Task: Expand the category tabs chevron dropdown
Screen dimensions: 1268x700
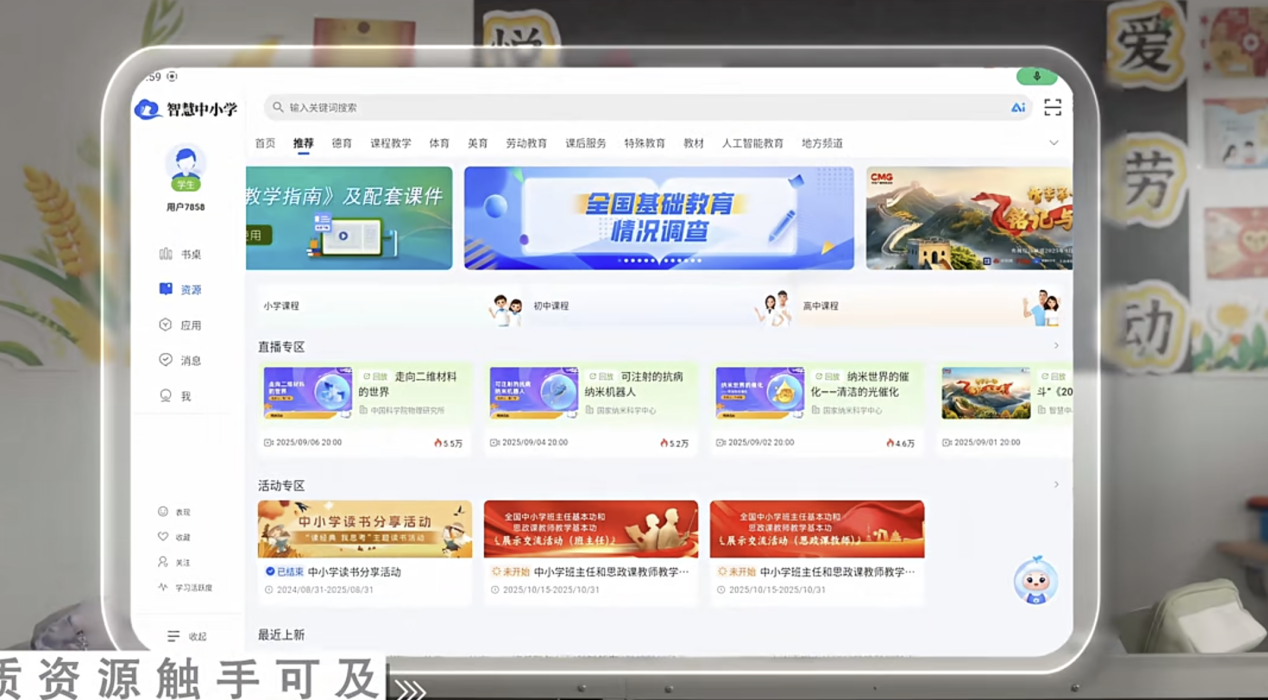Action: tap(1053, 143)
